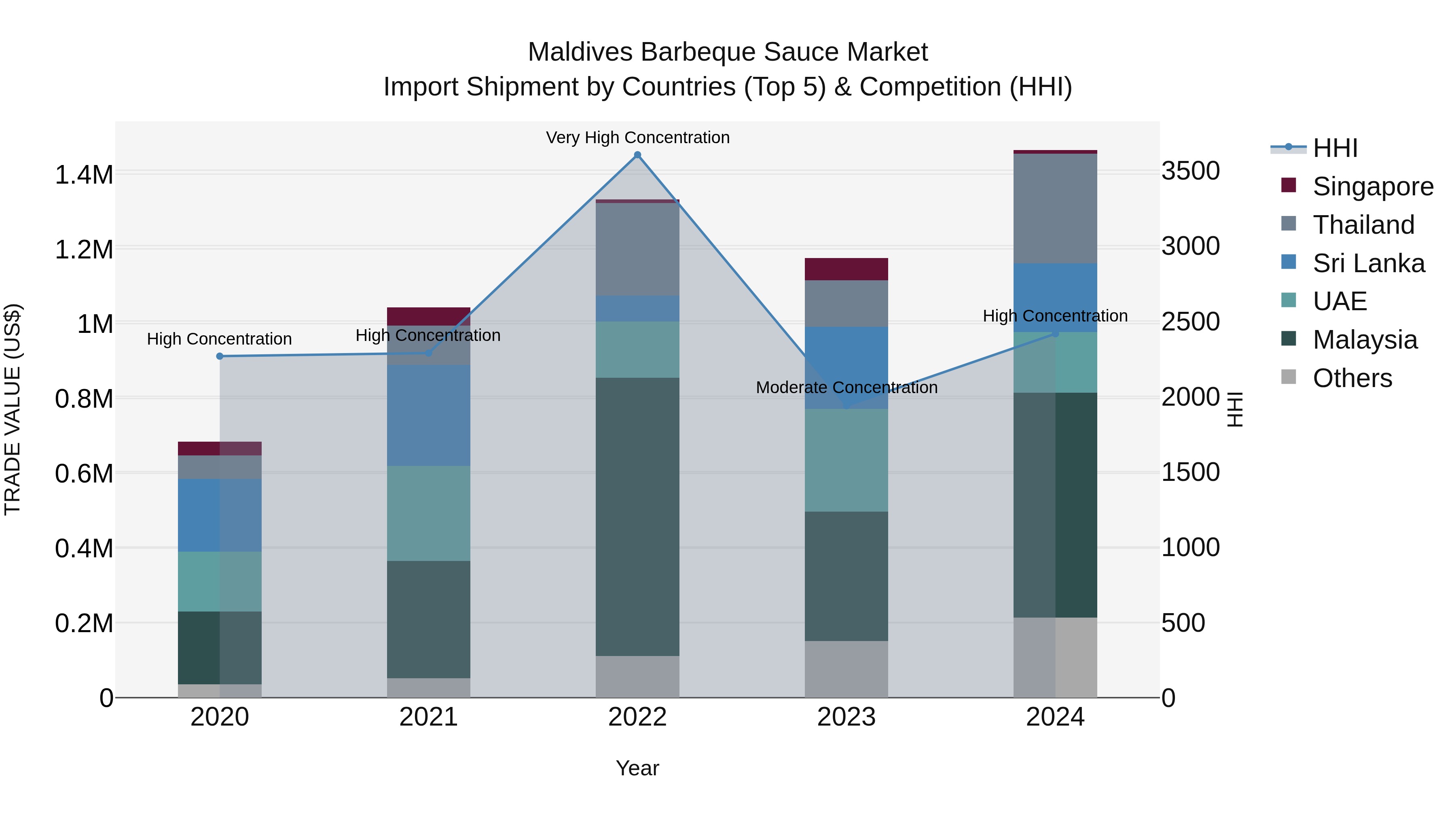Click the Singapore segment of the 2023 bar
Screen dimensions: 1456x819
pos(847,269)
